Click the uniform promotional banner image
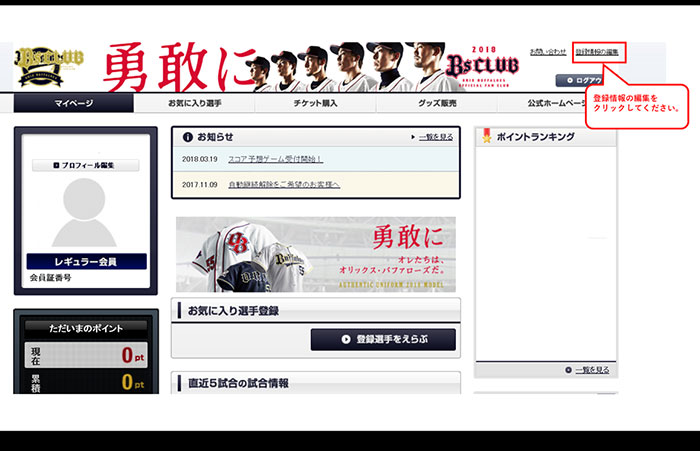The width and height of the screenshot is (700, 451). 315,254
